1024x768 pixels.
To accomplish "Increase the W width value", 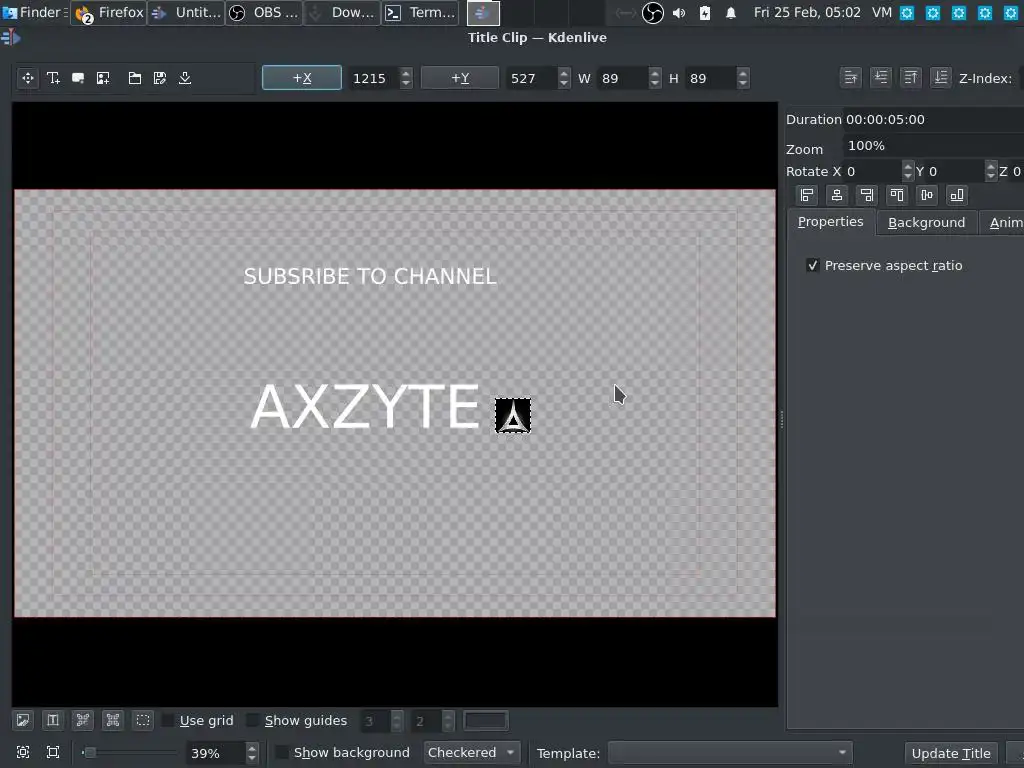I will 655,73.
